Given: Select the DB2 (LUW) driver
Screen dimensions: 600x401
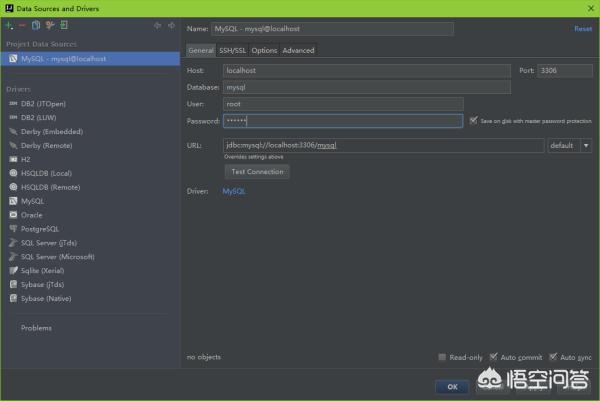Looking at the screenshot, I should point(38,117).
